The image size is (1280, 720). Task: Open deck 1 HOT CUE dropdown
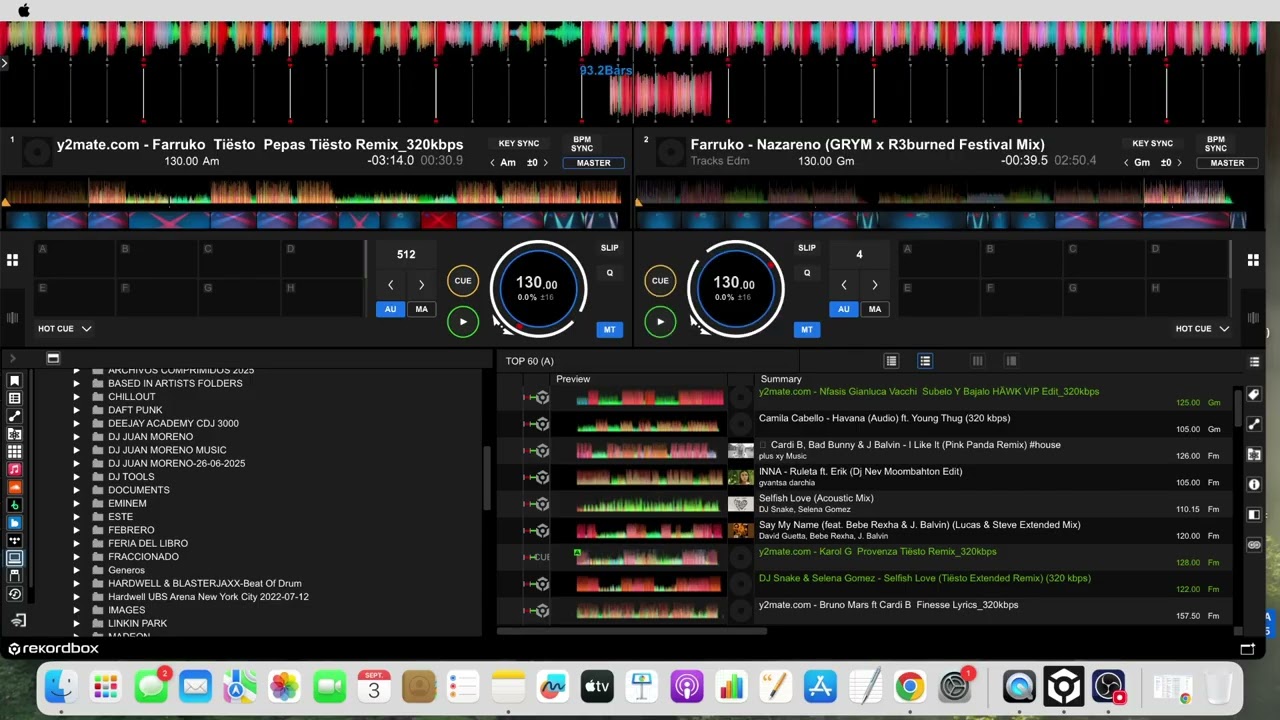click(x=65, y=328)
